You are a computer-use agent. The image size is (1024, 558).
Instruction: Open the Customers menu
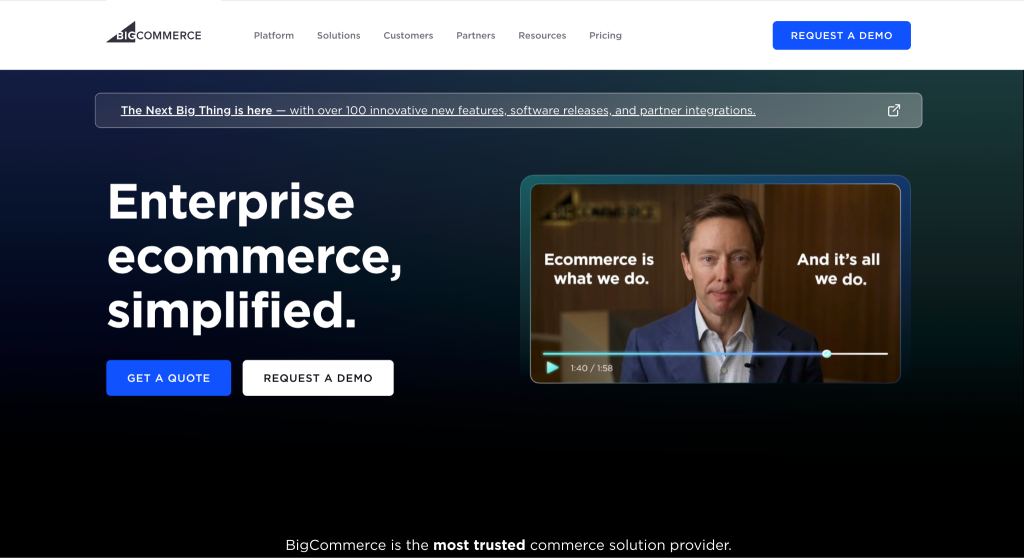408,35
